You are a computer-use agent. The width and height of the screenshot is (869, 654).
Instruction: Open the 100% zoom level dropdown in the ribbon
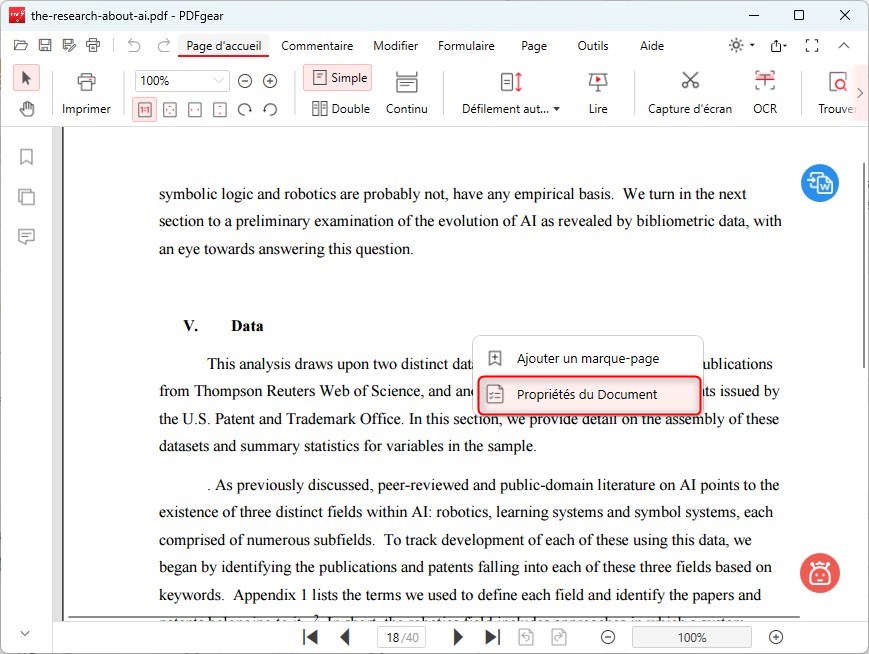[182, 81]
